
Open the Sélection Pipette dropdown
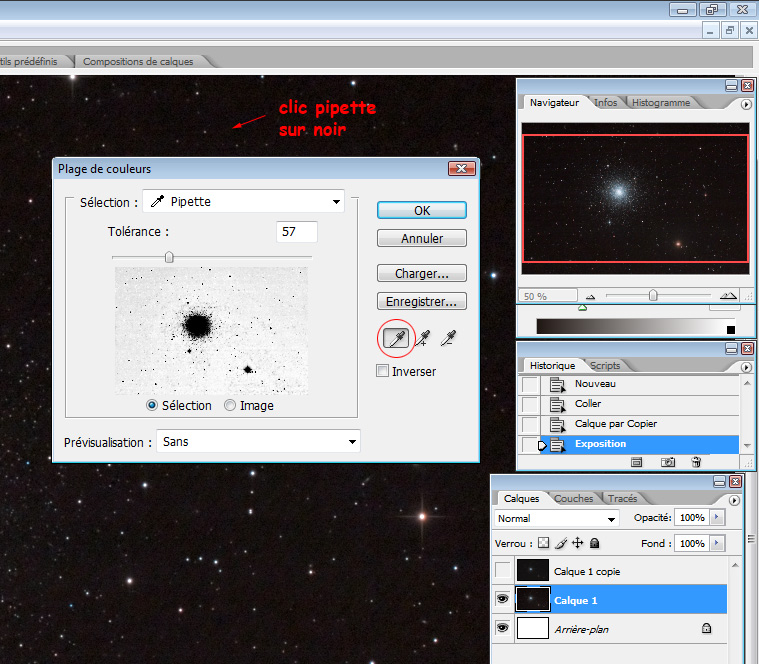tap(243, 201)
